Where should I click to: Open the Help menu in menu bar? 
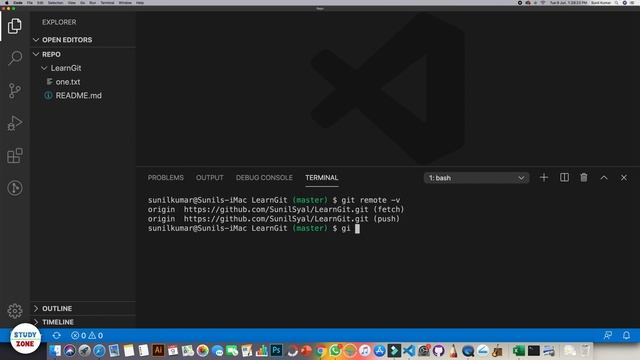coord(140,2)
